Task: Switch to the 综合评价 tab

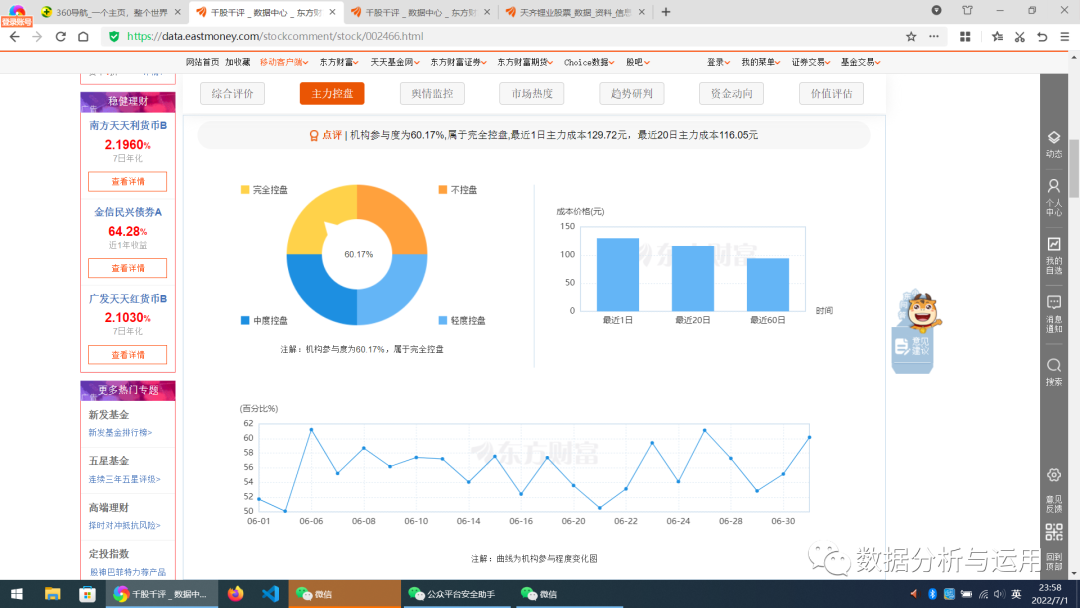Action: (232, 94)
